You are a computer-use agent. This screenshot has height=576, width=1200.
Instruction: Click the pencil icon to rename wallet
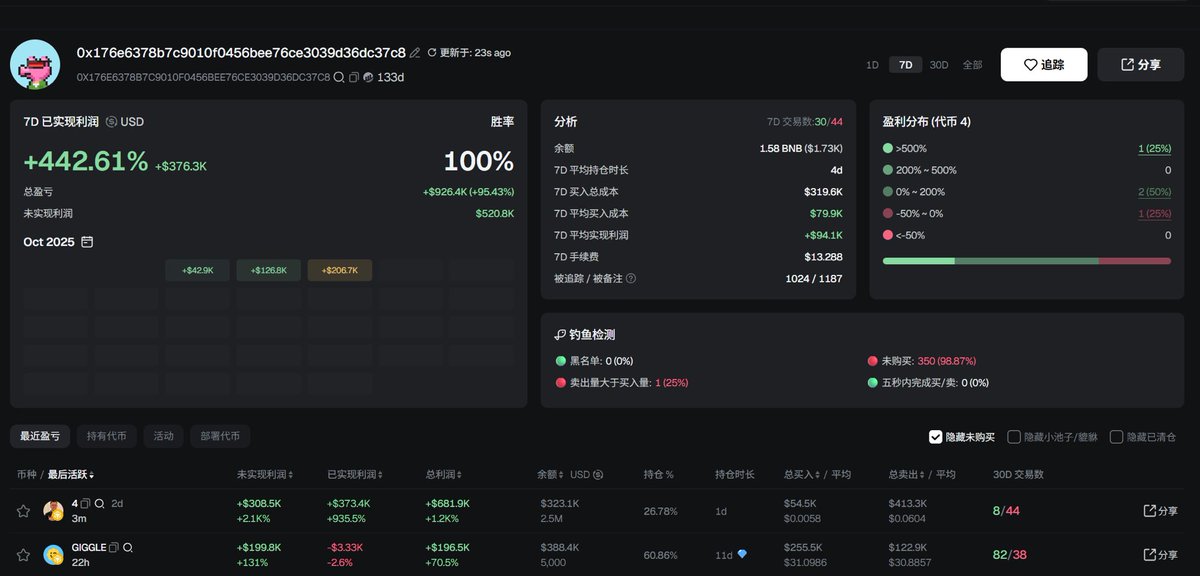[415, 53]
